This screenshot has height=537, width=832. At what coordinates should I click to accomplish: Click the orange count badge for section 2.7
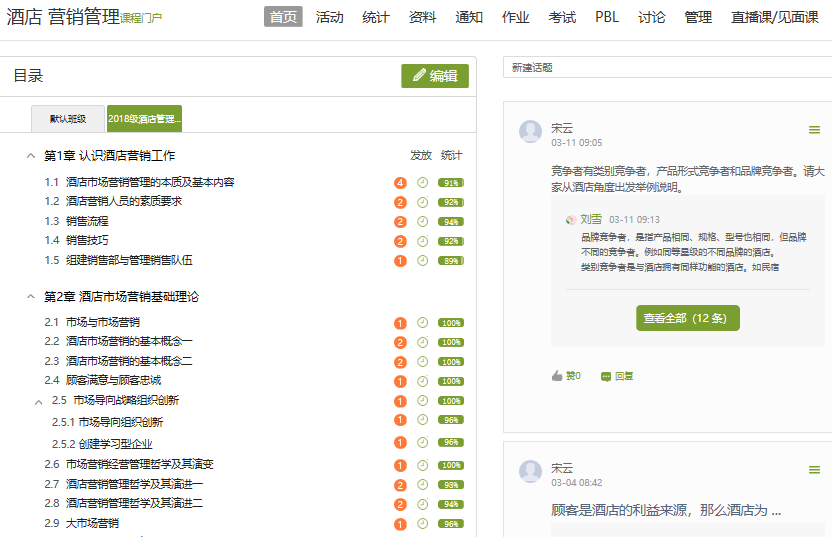400,484
